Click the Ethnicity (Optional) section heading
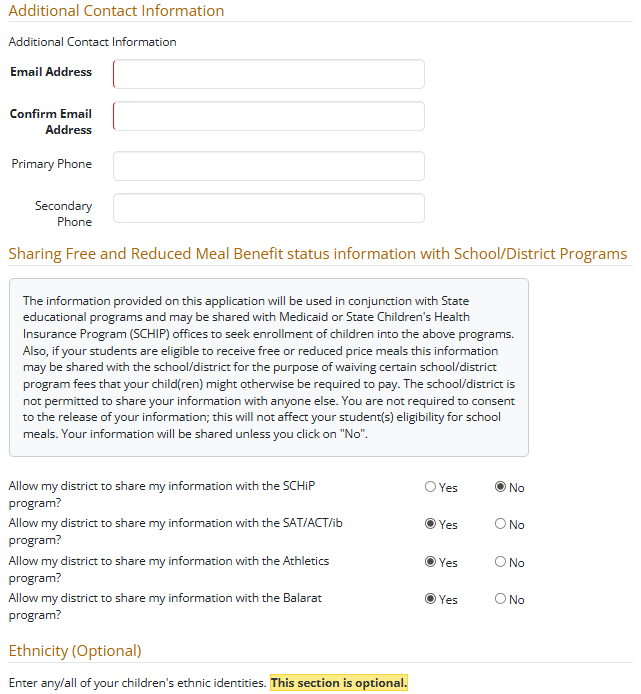The width and height of the screenshot is (641, 694). [x=75, y=651]
